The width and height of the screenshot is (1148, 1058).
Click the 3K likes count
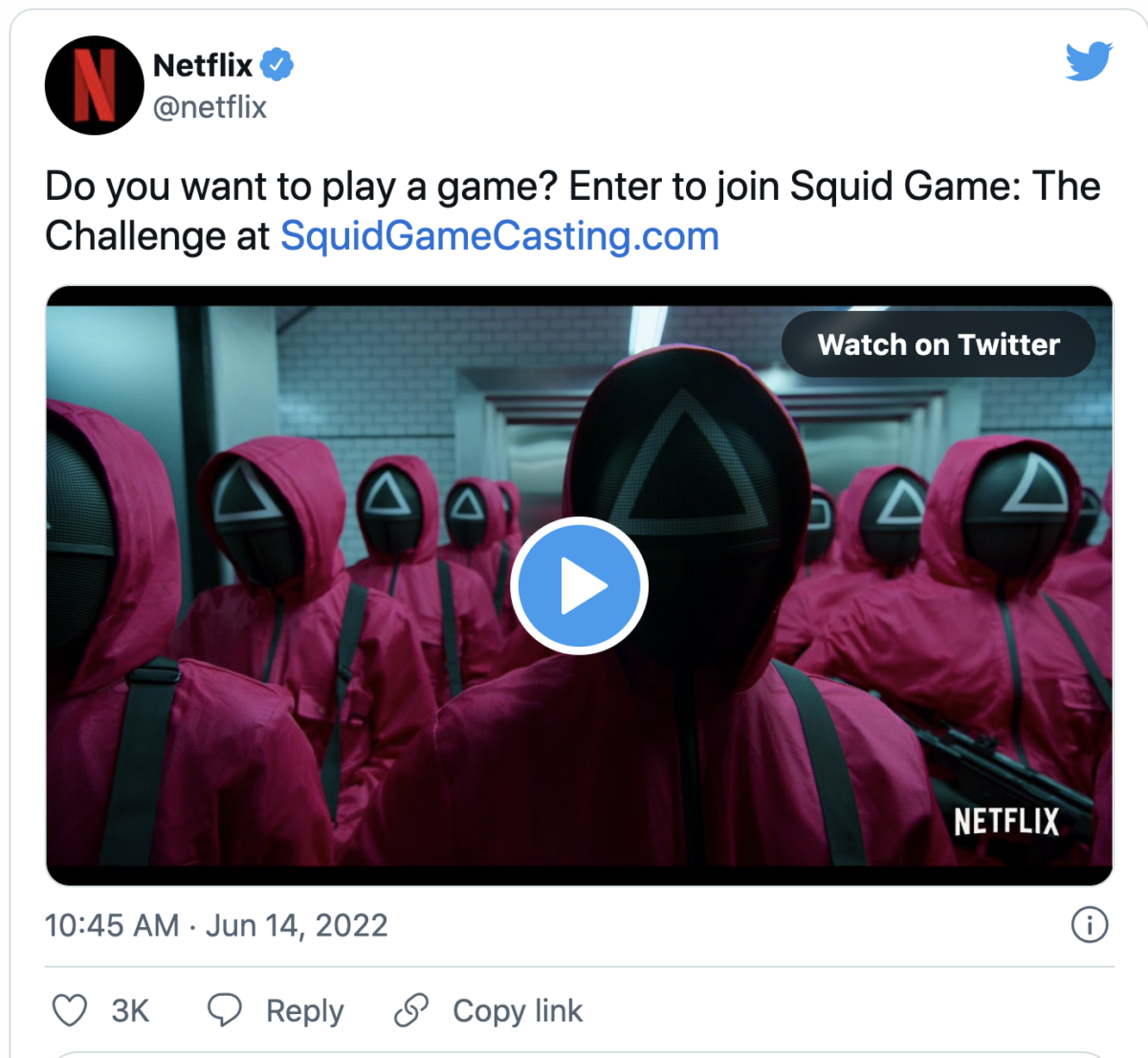click(x=130, y=1011)
